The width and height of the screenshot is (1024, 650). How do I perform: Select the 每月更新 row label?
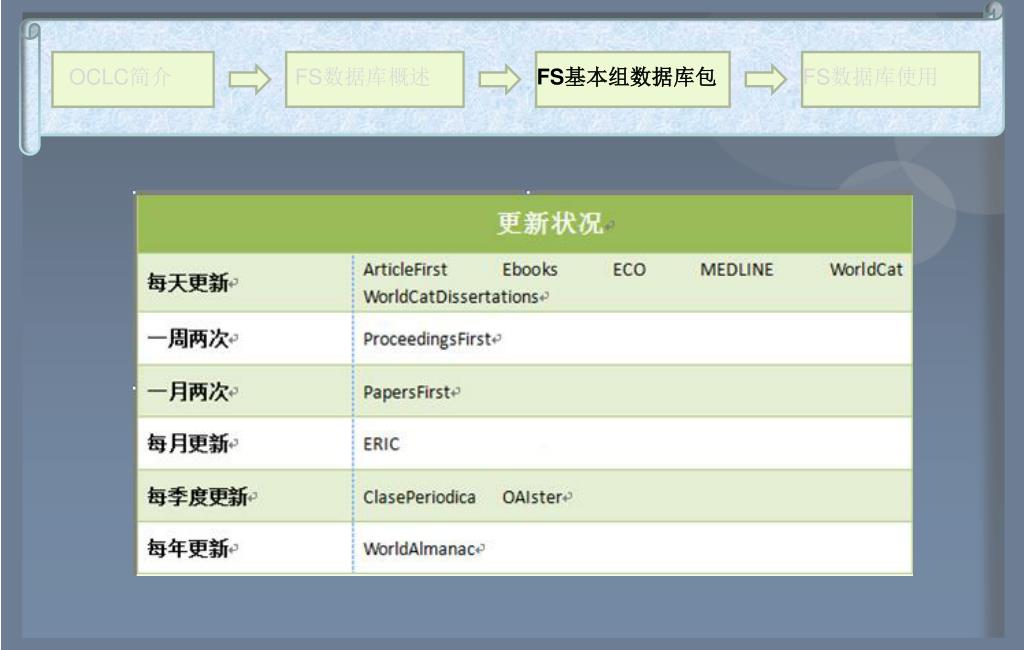188,444
